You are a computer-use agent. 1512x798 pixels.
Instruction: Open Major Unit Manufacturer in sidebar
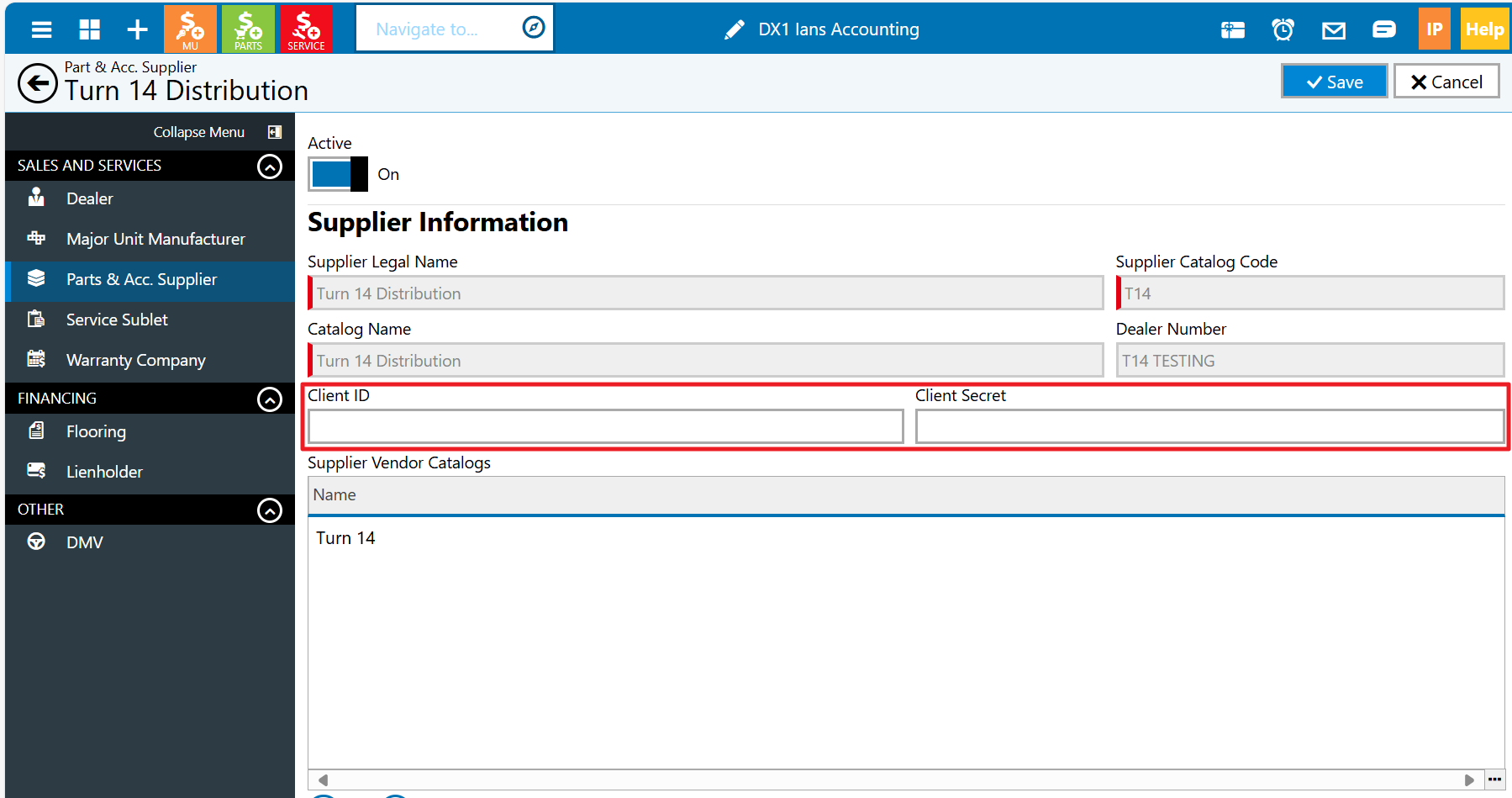pos(150,239)
